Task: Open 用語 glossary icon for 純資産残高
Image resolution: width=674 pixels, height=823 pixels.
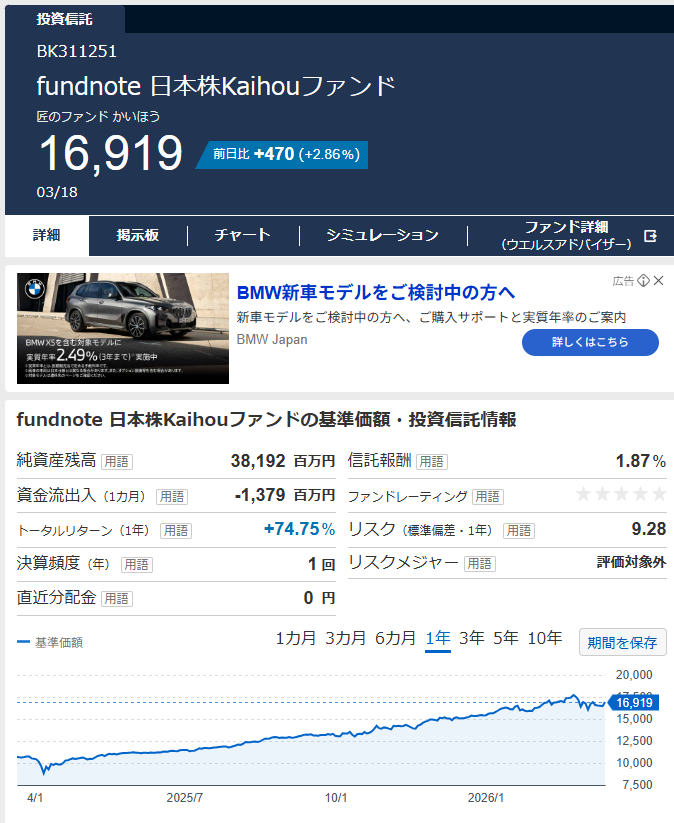Action: coord(116,462)
